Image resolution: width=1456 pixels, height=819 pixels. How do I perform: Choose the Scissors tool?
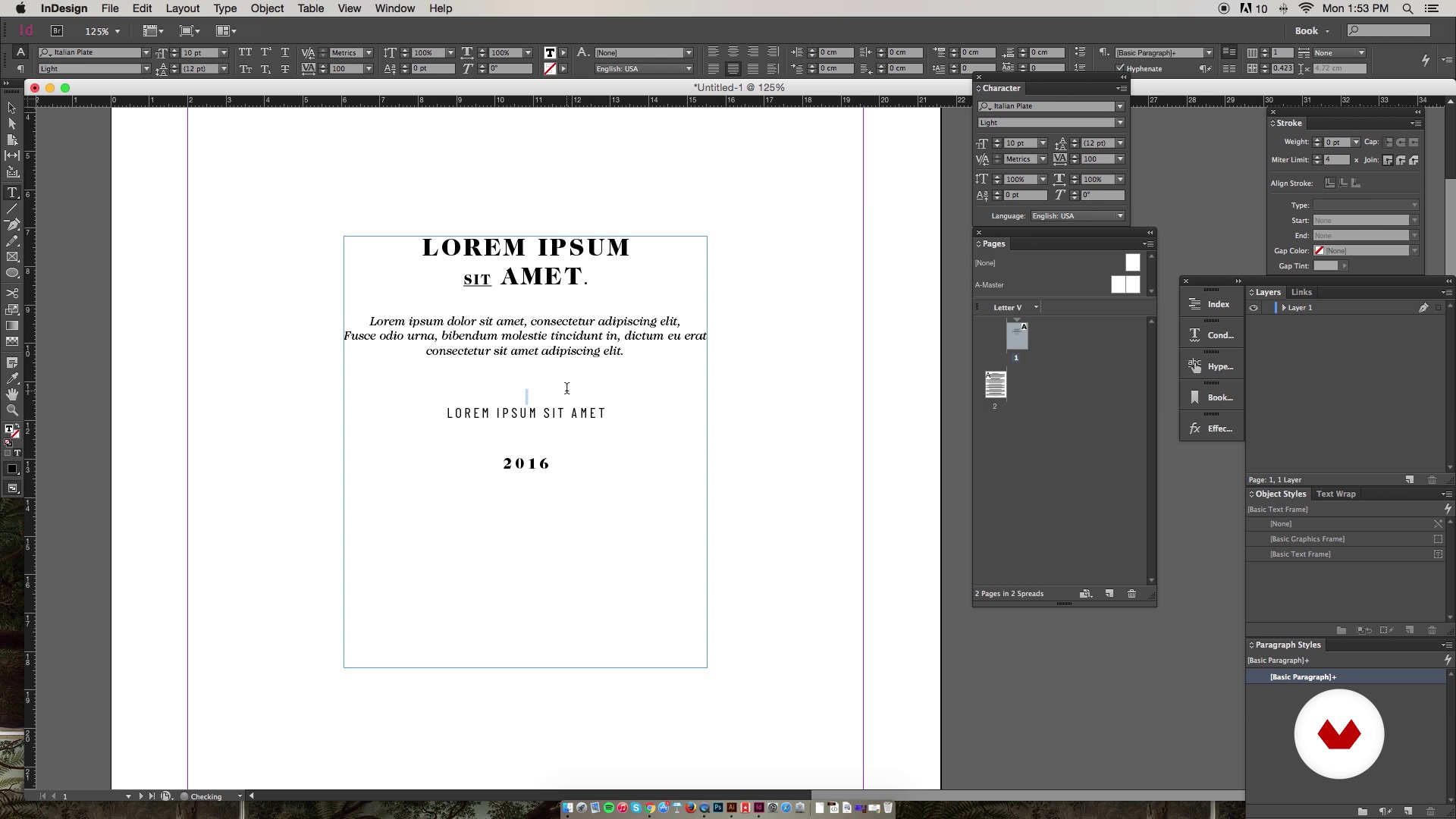tap(12, 293)
